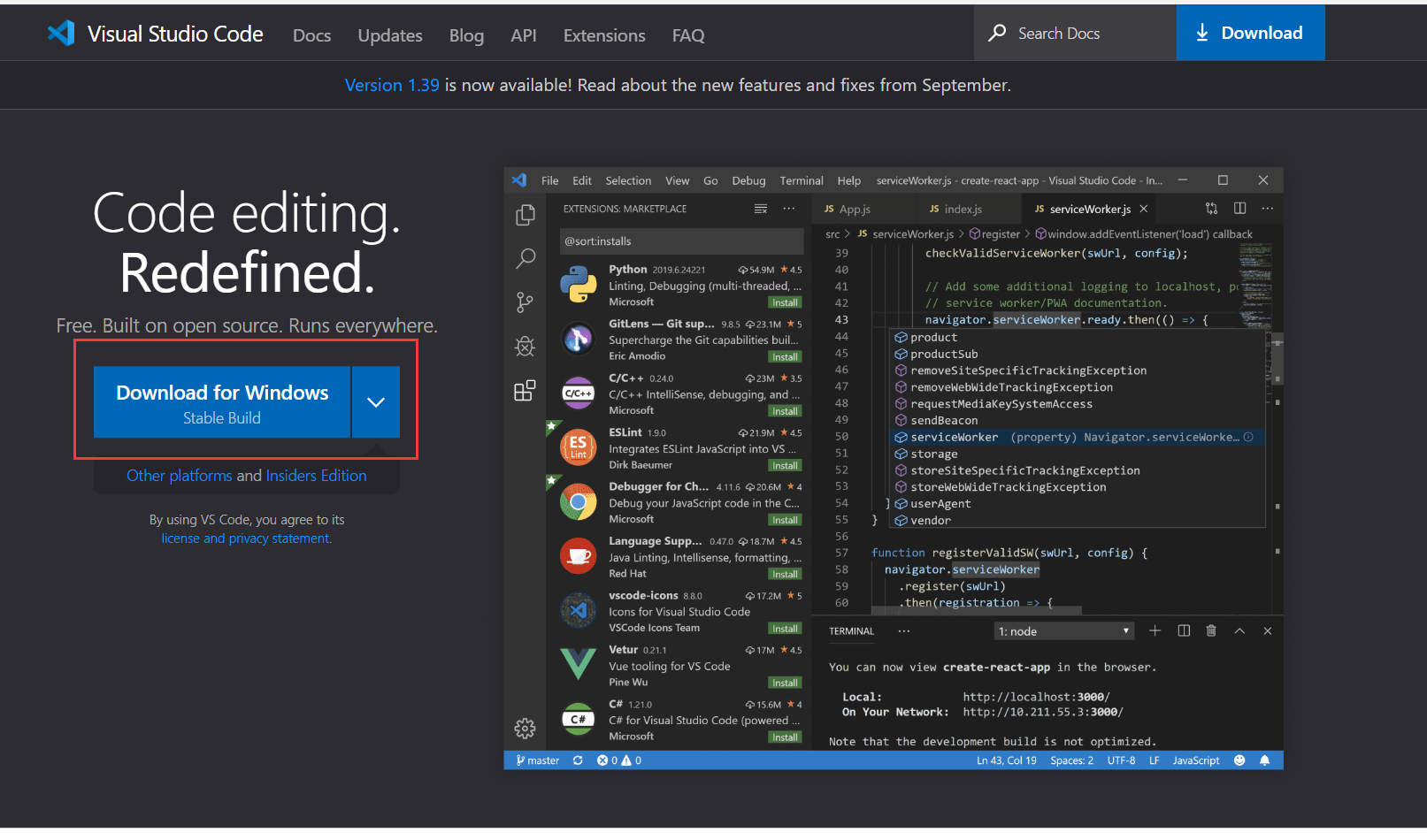Click 'Ln 43, Col 19' in status bar

(1007, 760)
